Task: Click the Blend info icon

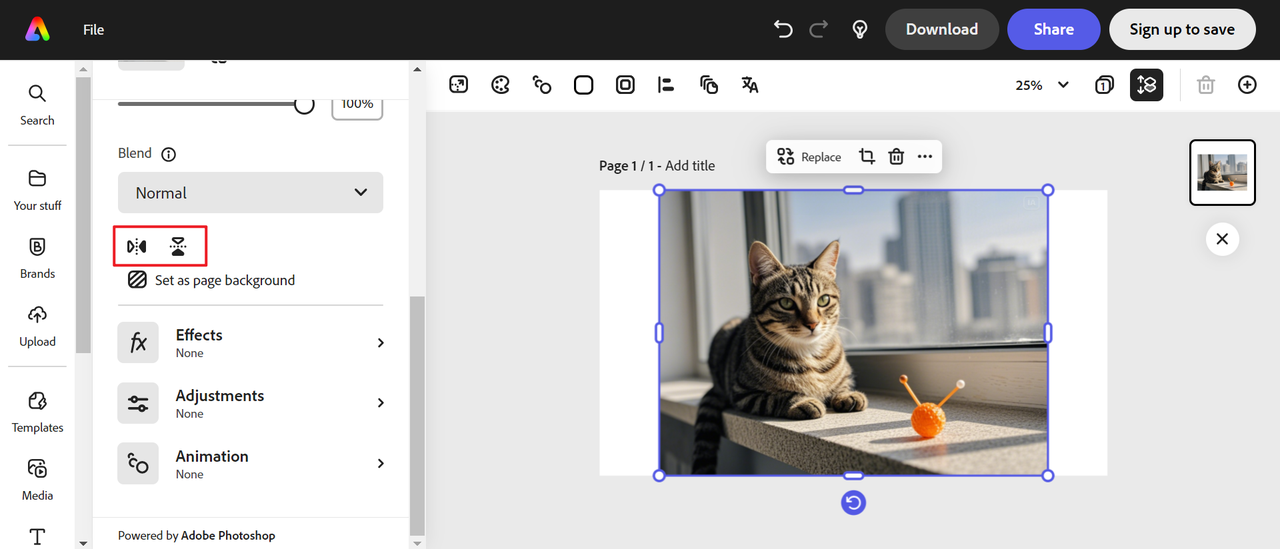Action: [169, 154]
